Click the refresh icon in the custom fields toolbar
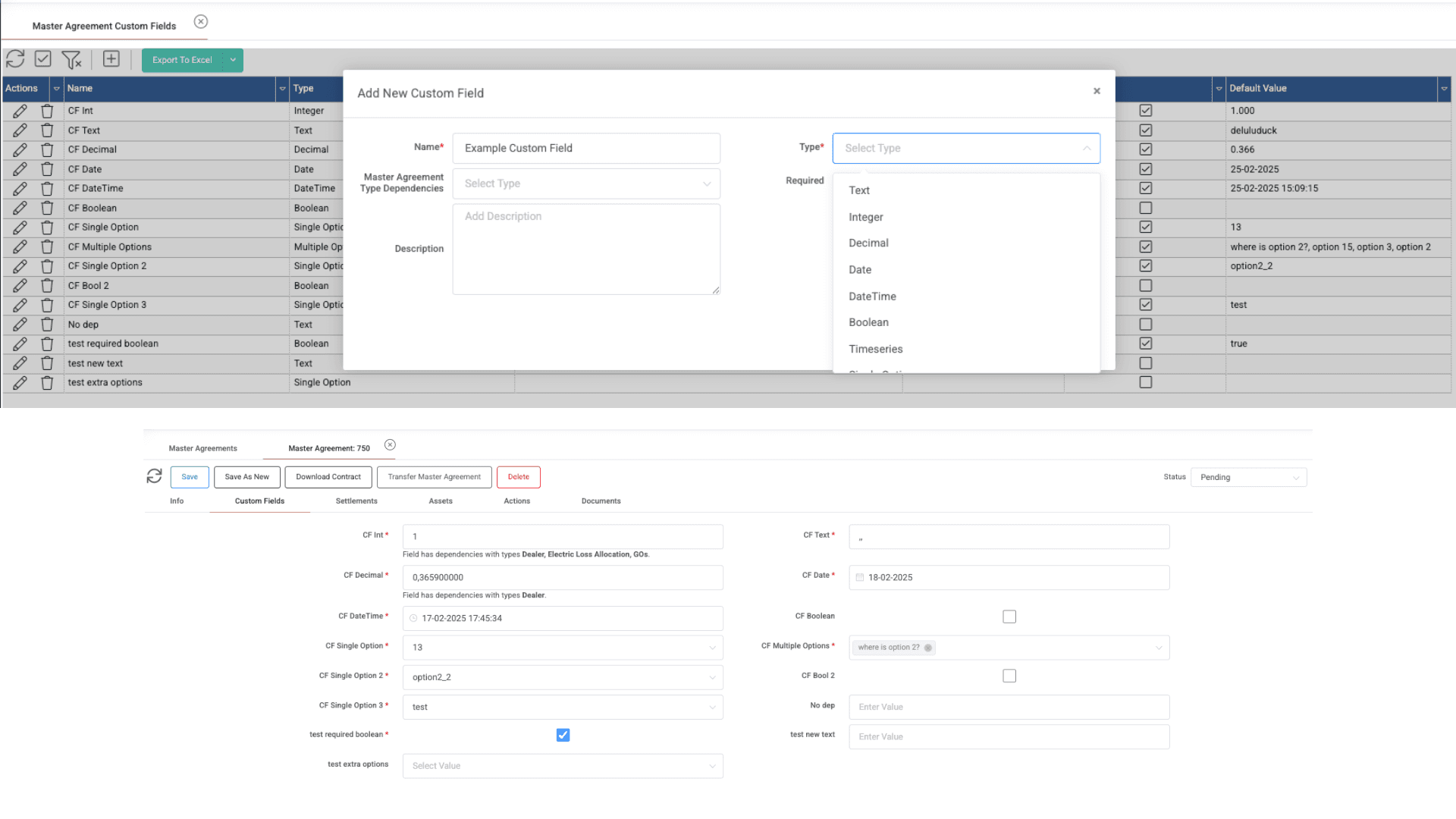Viewport: 1456px width, 819px height. [15, 59]
